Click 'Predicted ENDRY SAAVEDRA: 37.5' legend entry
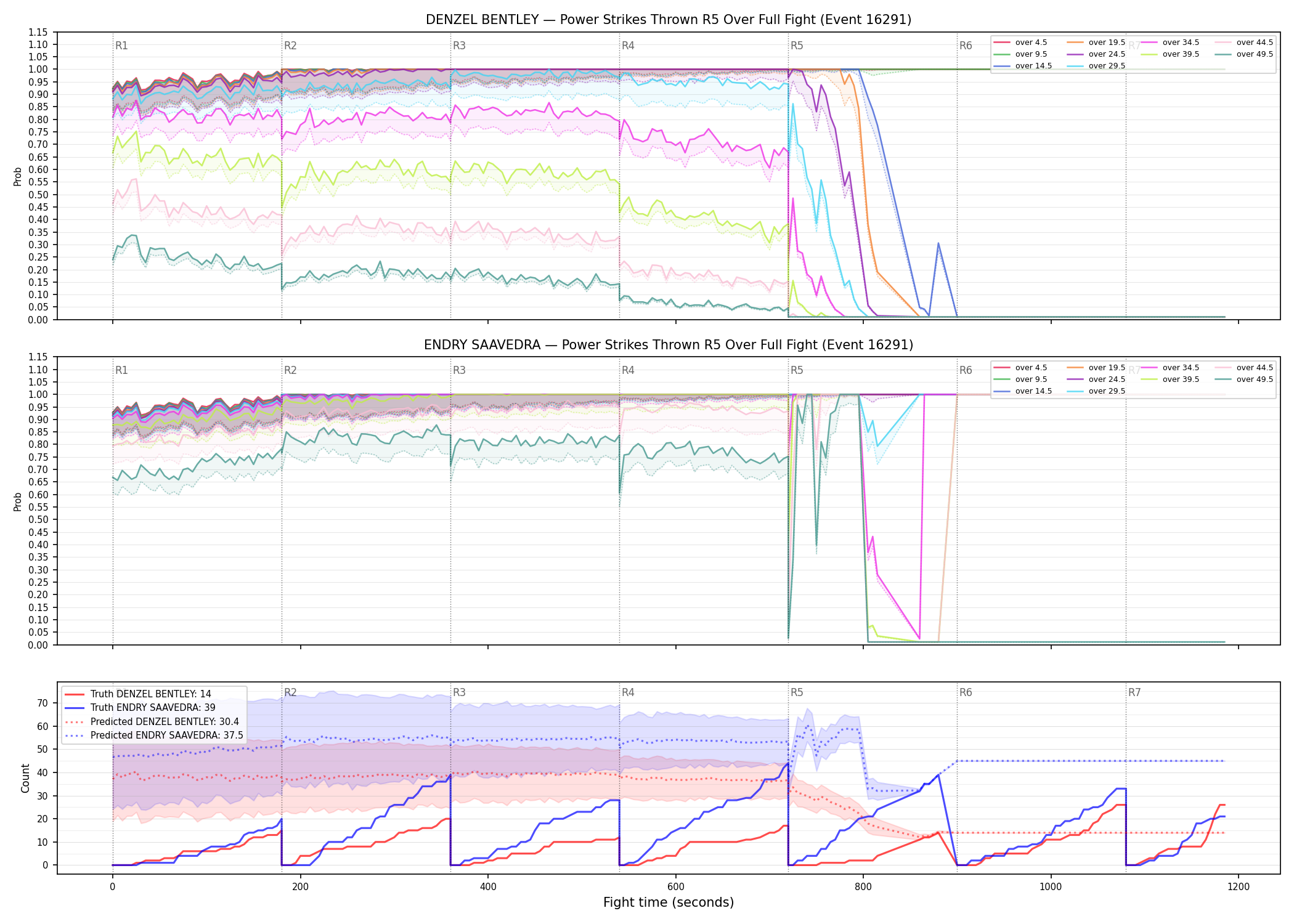 (154, 735)
